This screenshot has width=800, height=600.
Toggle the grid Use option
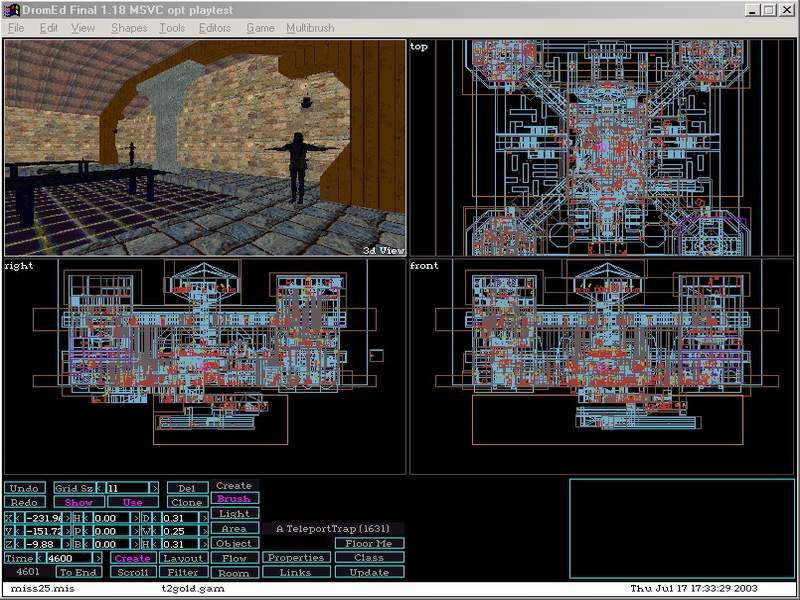pos(133,502)
